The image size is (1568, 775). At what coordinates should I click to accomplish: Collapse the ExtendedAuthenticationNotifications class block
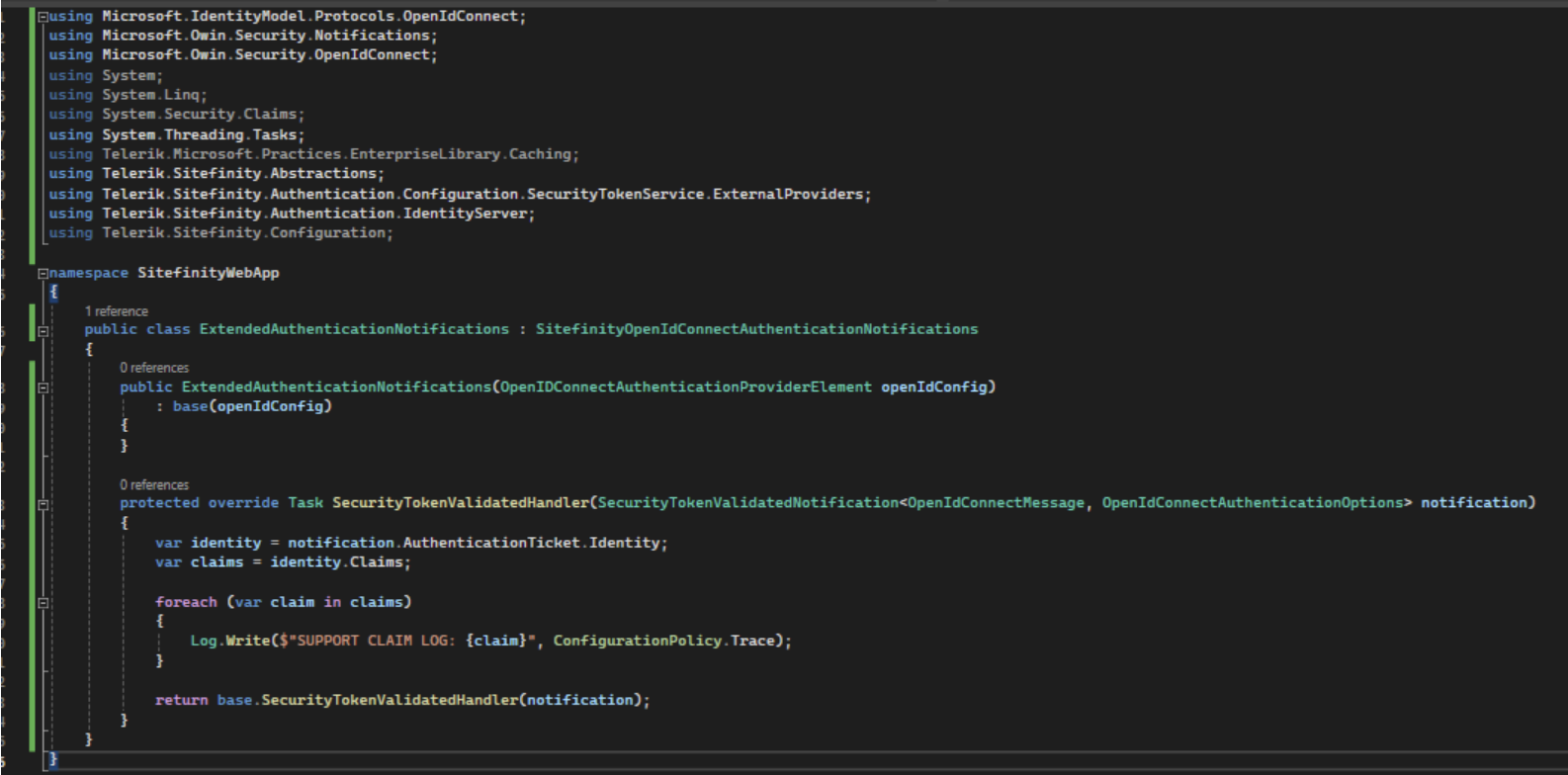pos(43,330)
